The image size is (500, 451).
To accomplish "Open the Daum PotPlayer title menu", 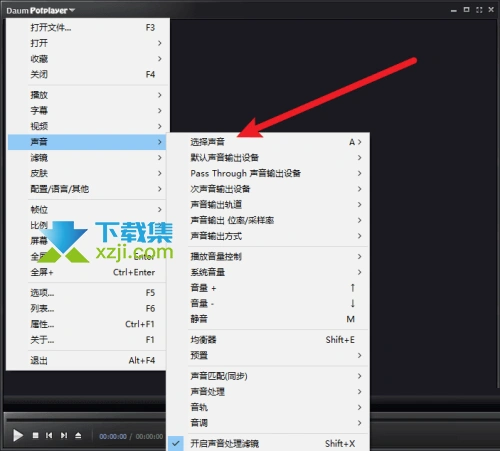I will 40,10.
